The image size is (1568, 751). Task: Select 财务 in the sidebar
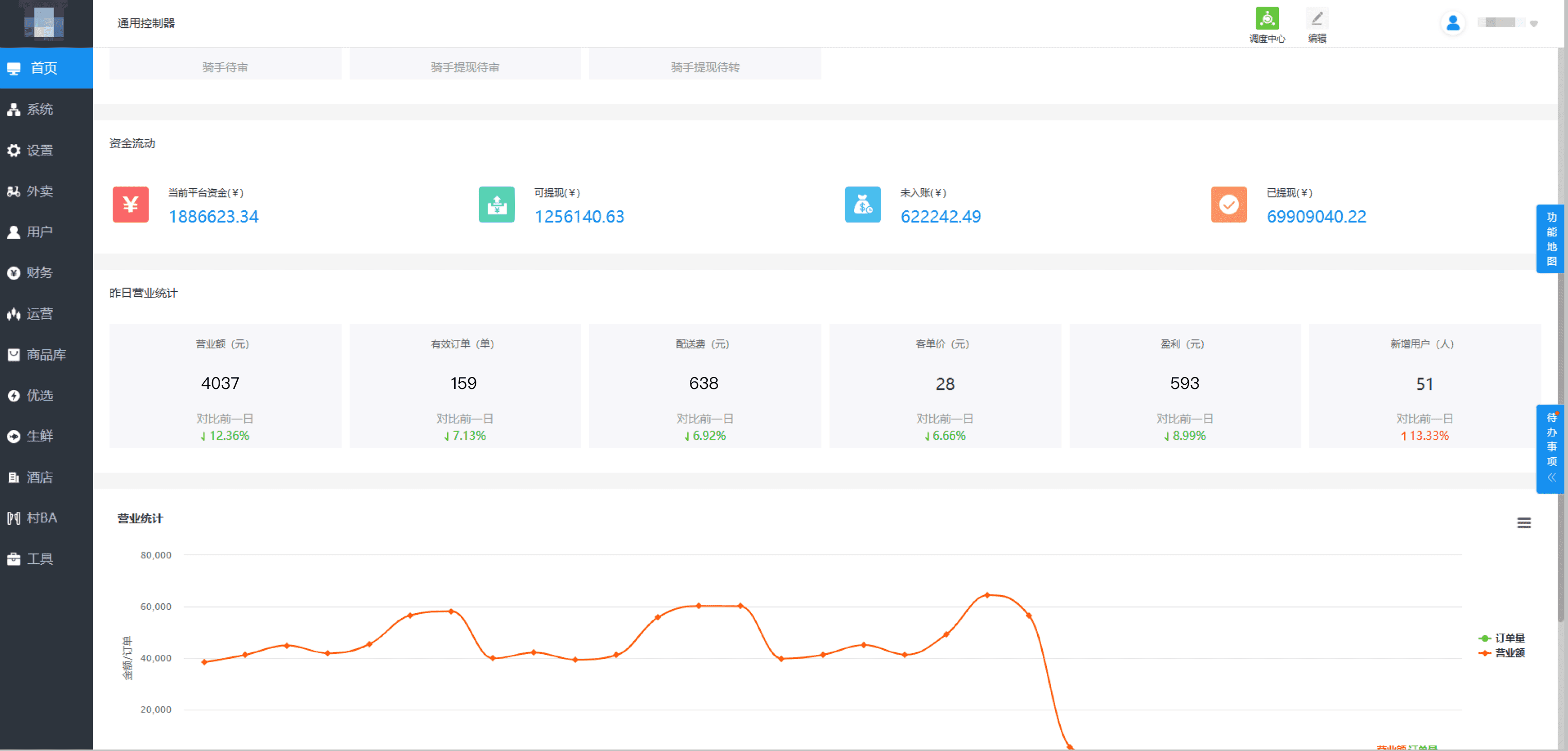coord(40,273)
